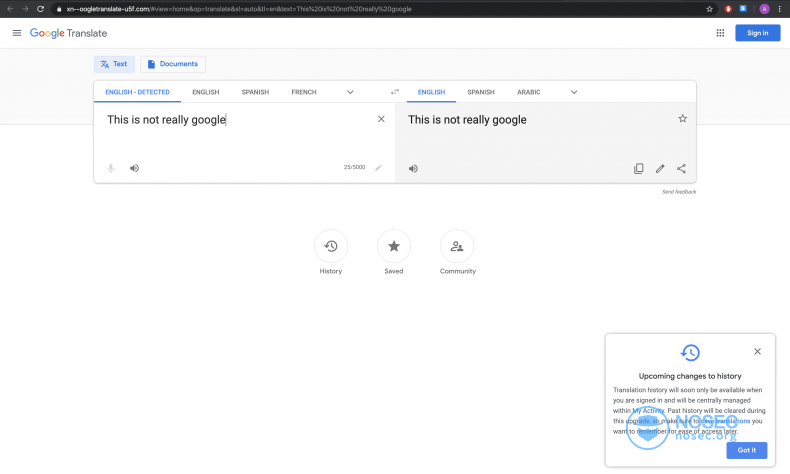Click the red browser extension icon
This screenshot has height=474, width=790.
728,9
